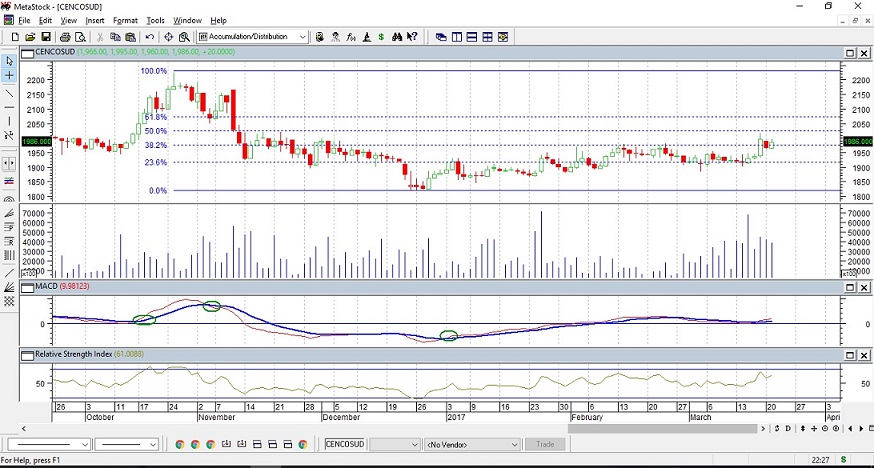This screenshot has width=874, height=468.
Task: Select the horizontal line drawing tool
Action: coord(9,106)
